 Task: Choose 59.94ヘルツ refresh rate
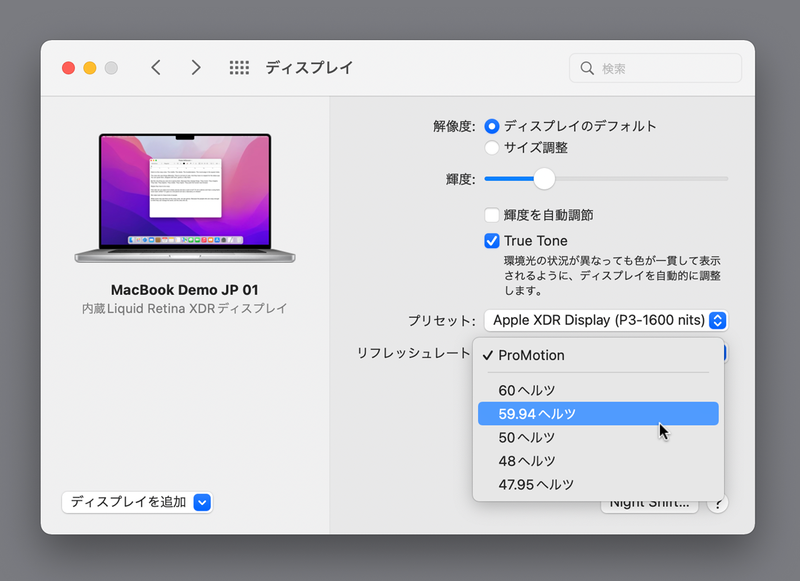(598, 414)
